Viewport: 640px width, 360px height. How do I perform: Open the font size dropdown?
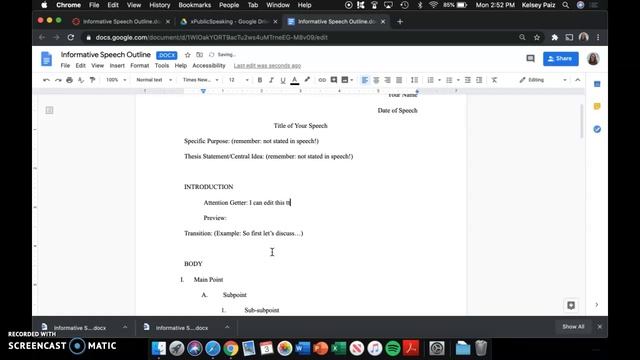tap(238, 80)
